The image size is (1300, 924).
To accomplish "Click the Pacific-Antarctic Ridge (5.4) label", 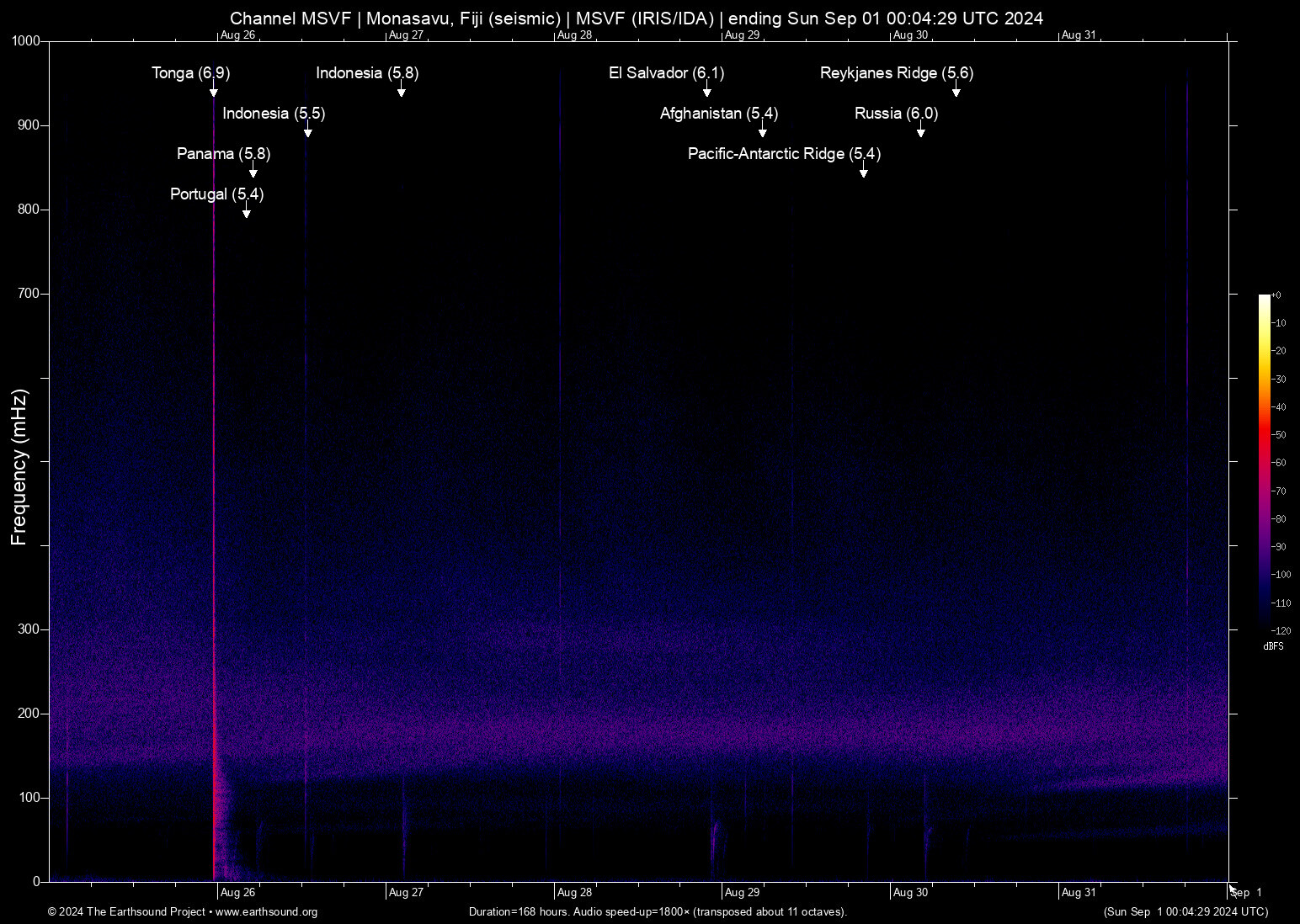I will click(783, 154).
